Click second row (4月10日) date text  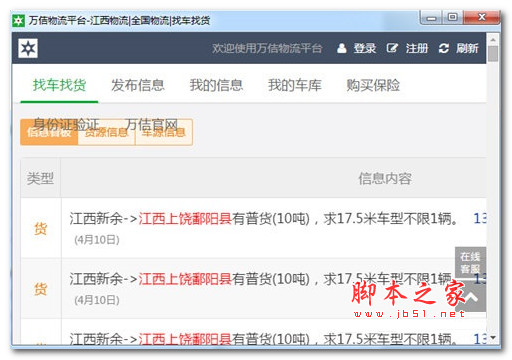97,300
